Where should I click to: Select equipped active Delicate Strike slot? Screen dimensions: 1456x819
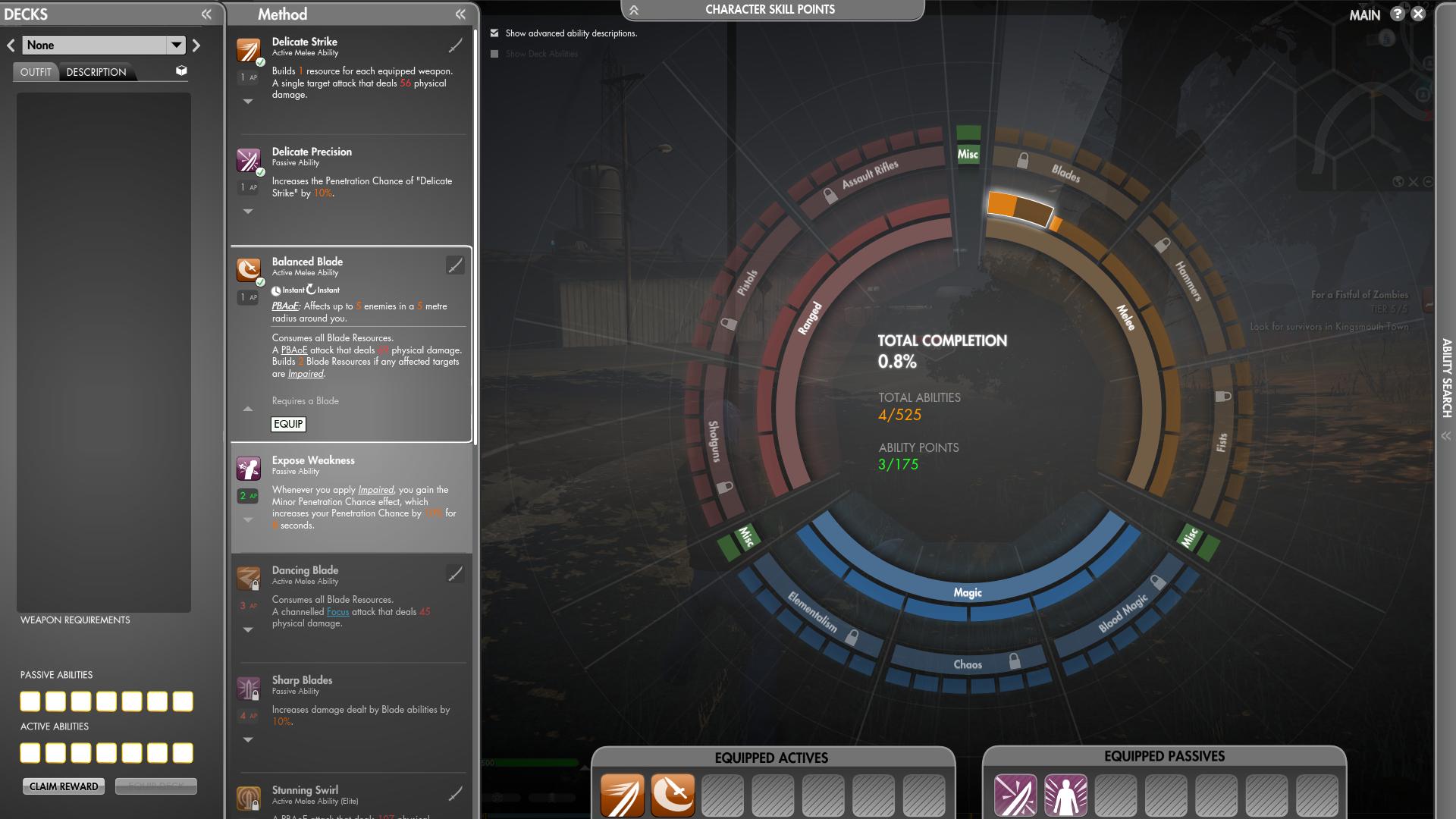(x=623, y=795)
